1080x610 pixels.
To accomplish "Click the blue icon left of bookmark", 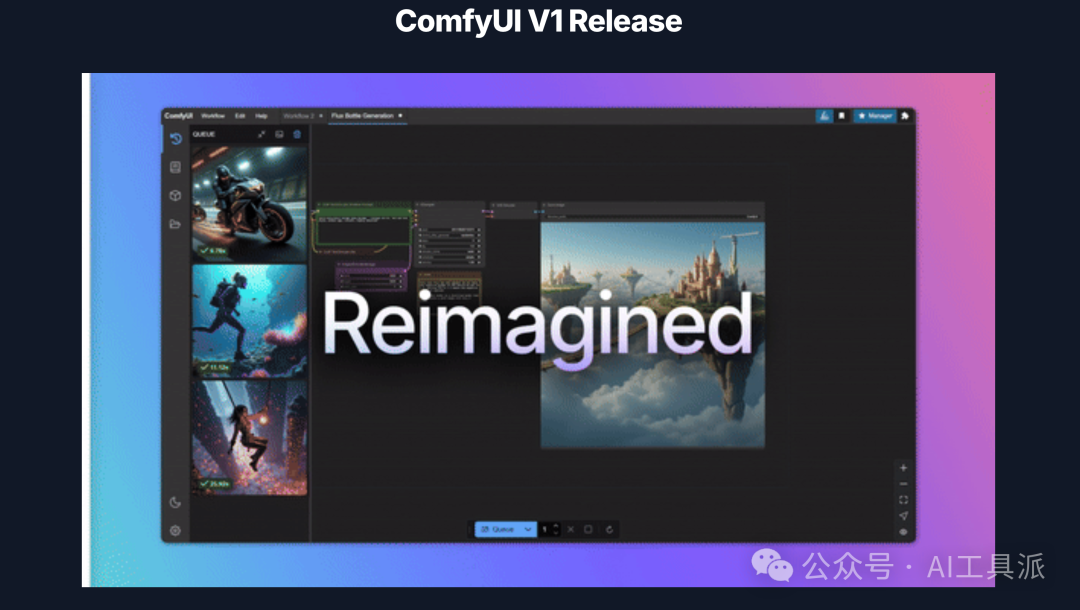I will [x=824, y=116].
